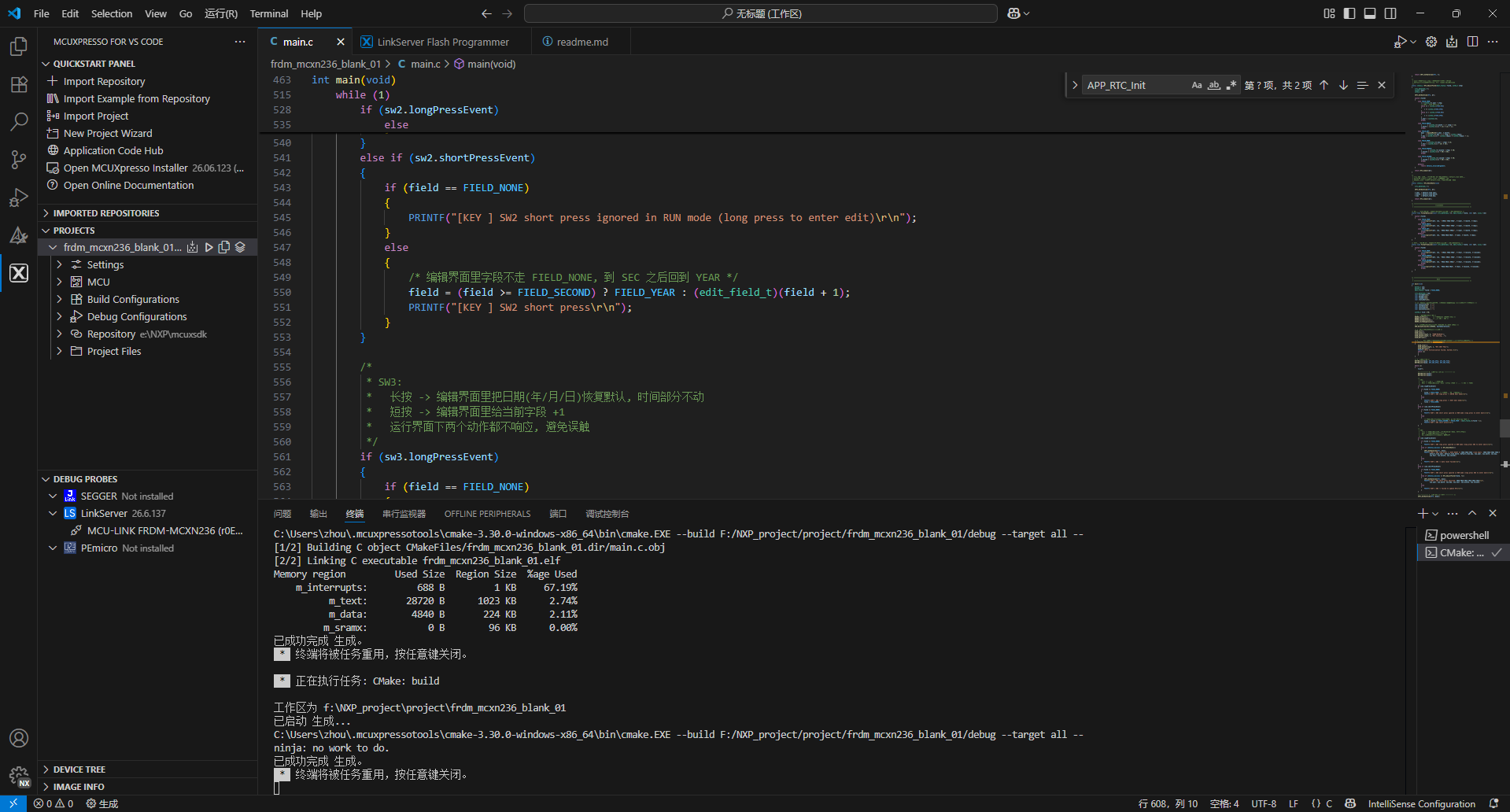Select the MCUXpresso icon in activity bar
This screenshot has width=1510, height=812.
[x=19, y=273]
